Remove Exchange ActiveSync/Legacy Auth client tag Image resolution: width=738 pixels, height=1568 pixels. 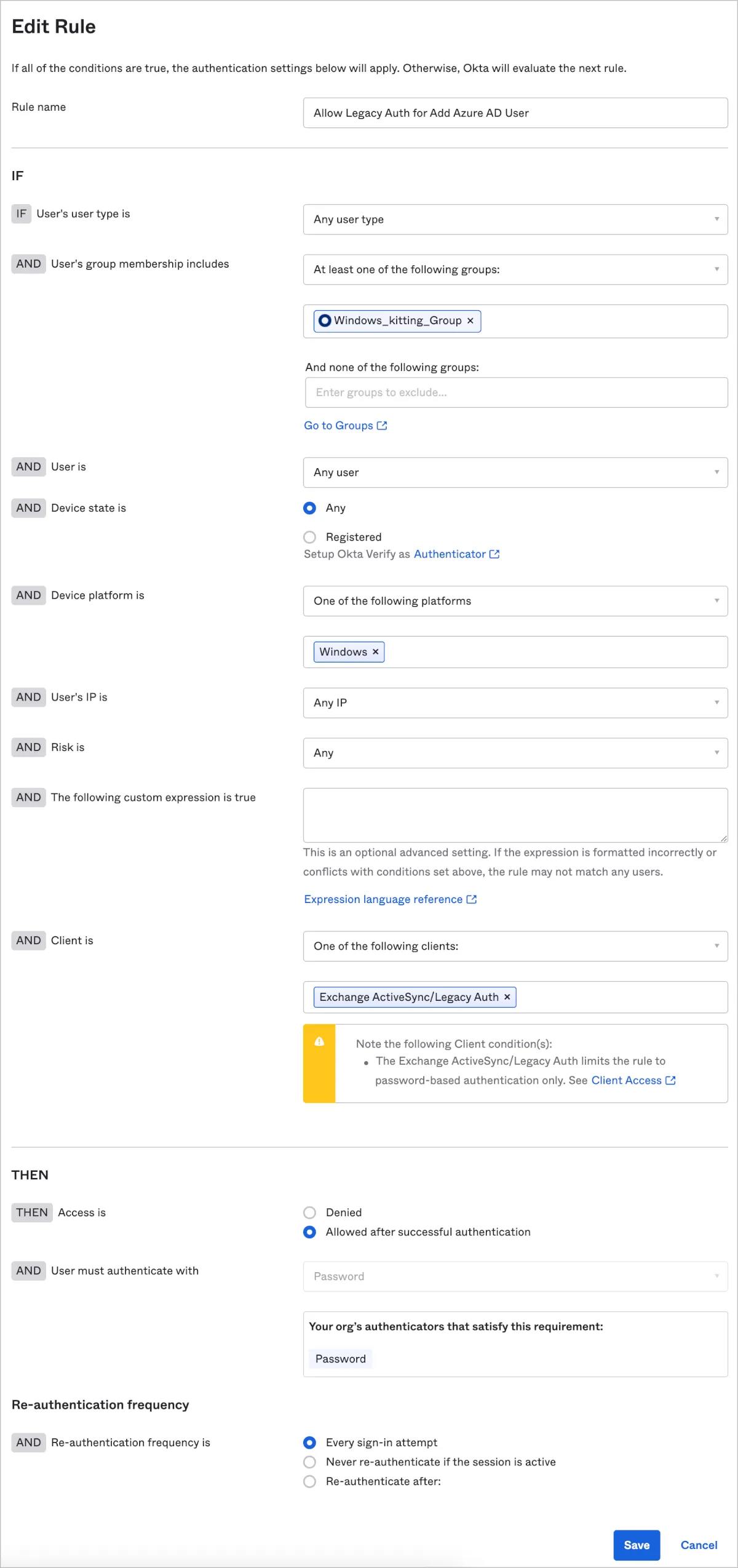click(x=507, y=997)
